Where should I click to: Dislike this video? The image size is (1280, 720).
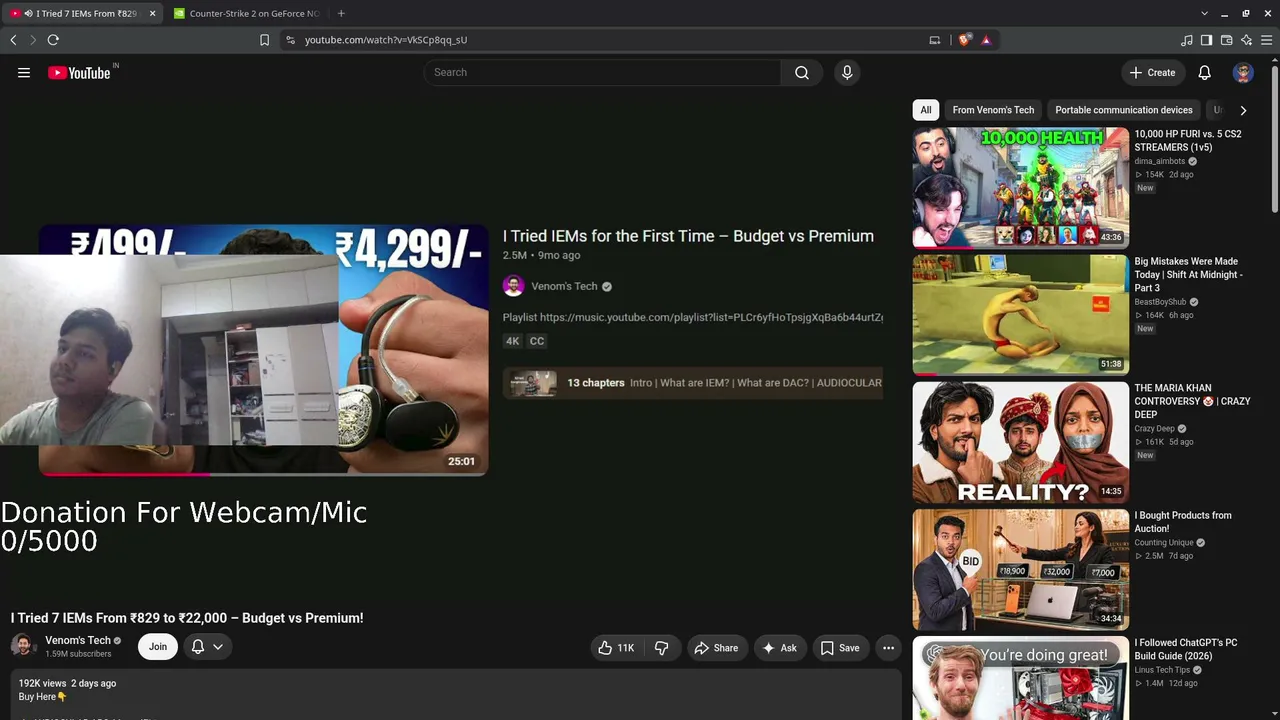point(662,648)
